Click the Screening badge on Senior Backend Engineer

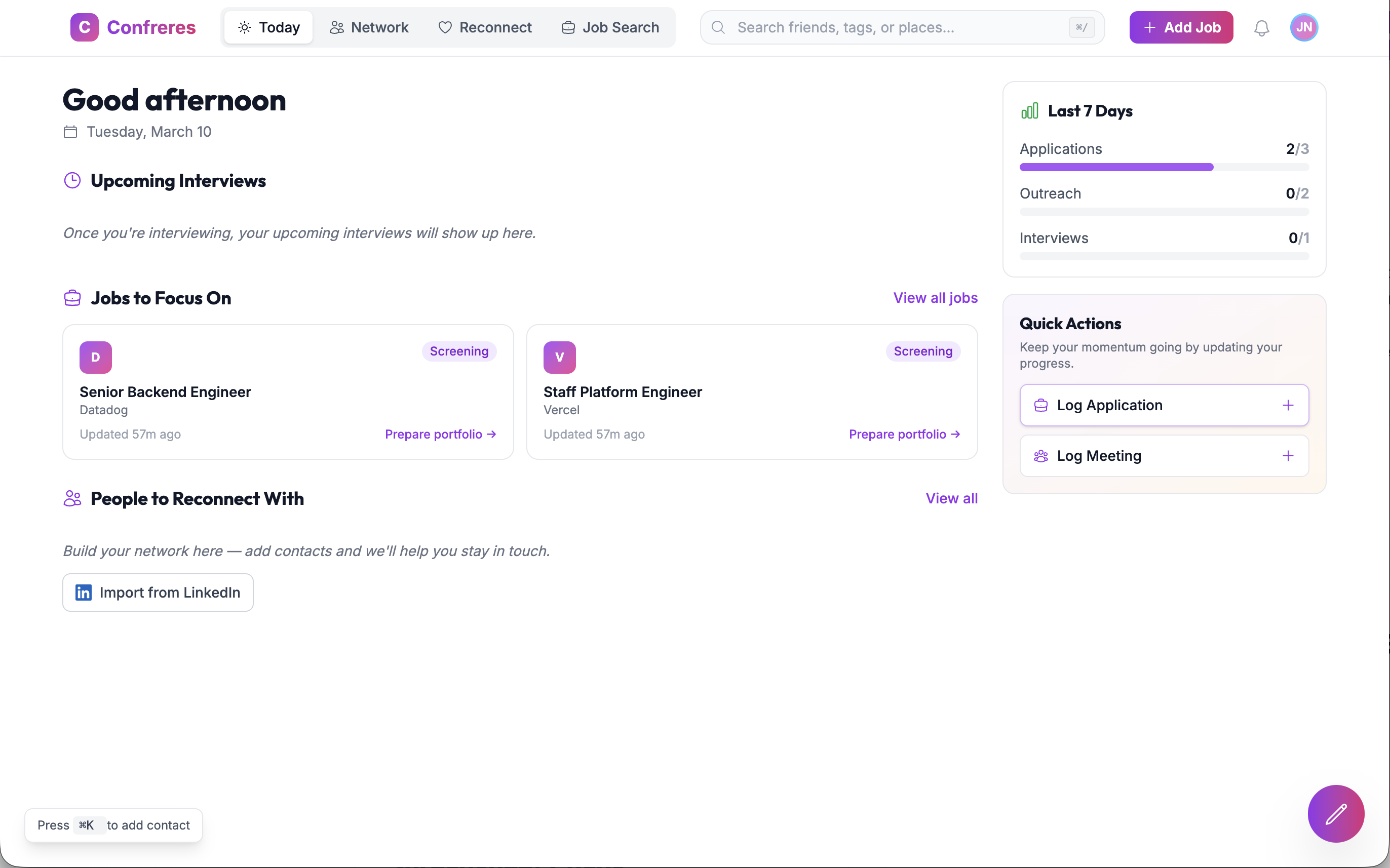(x=459, y=351)
